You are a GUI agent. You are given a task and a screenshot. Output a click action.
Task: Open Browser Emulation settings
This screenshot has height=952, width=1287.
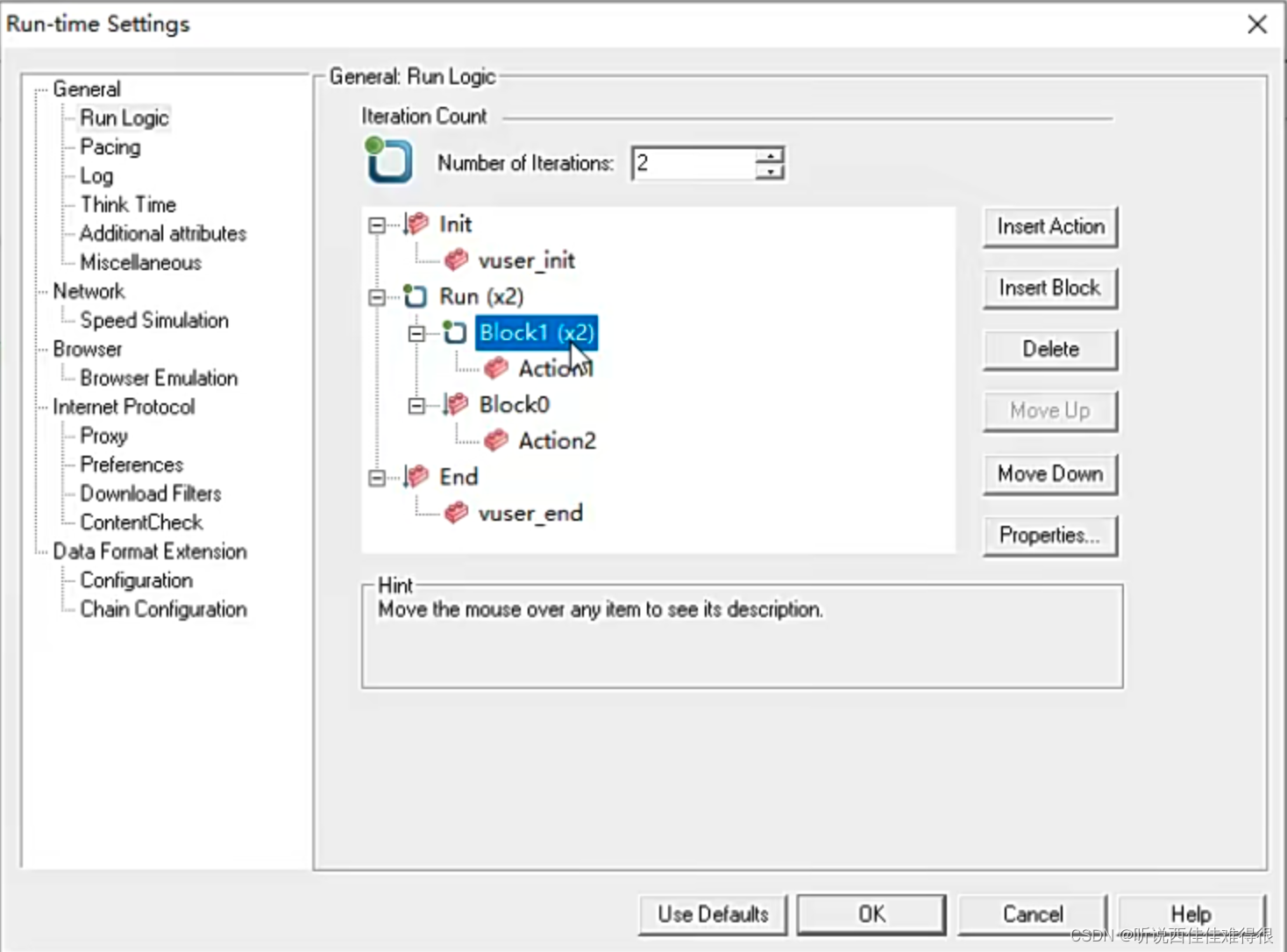pos(159,378)
